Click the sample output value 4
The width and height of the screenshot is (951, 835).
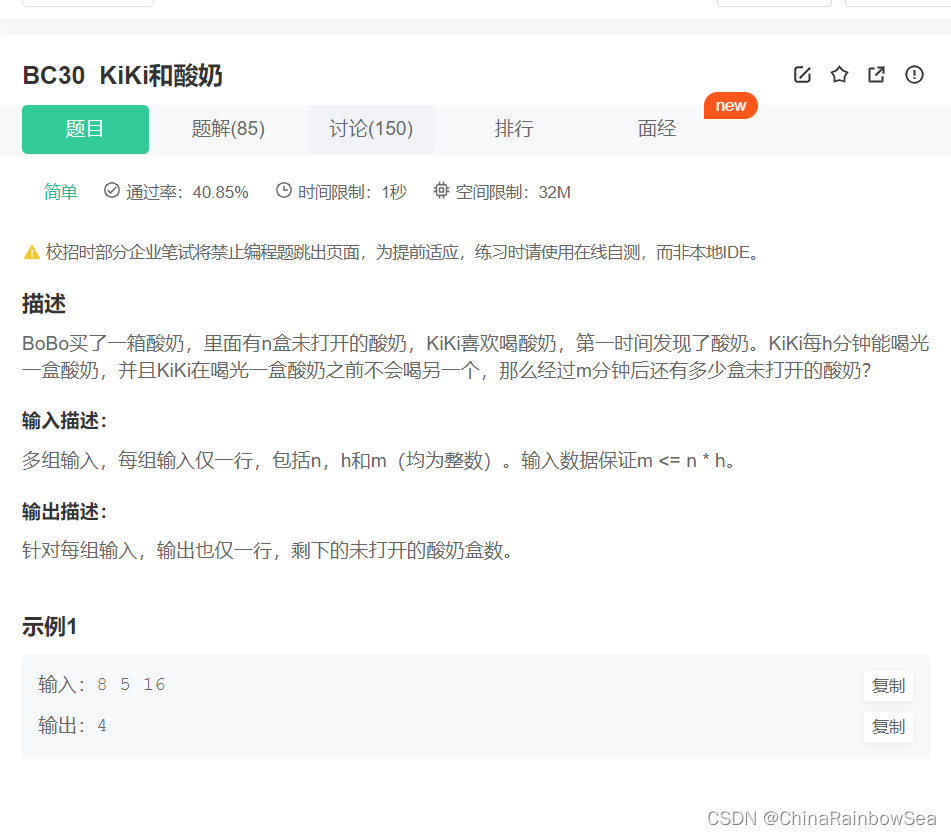102,726
